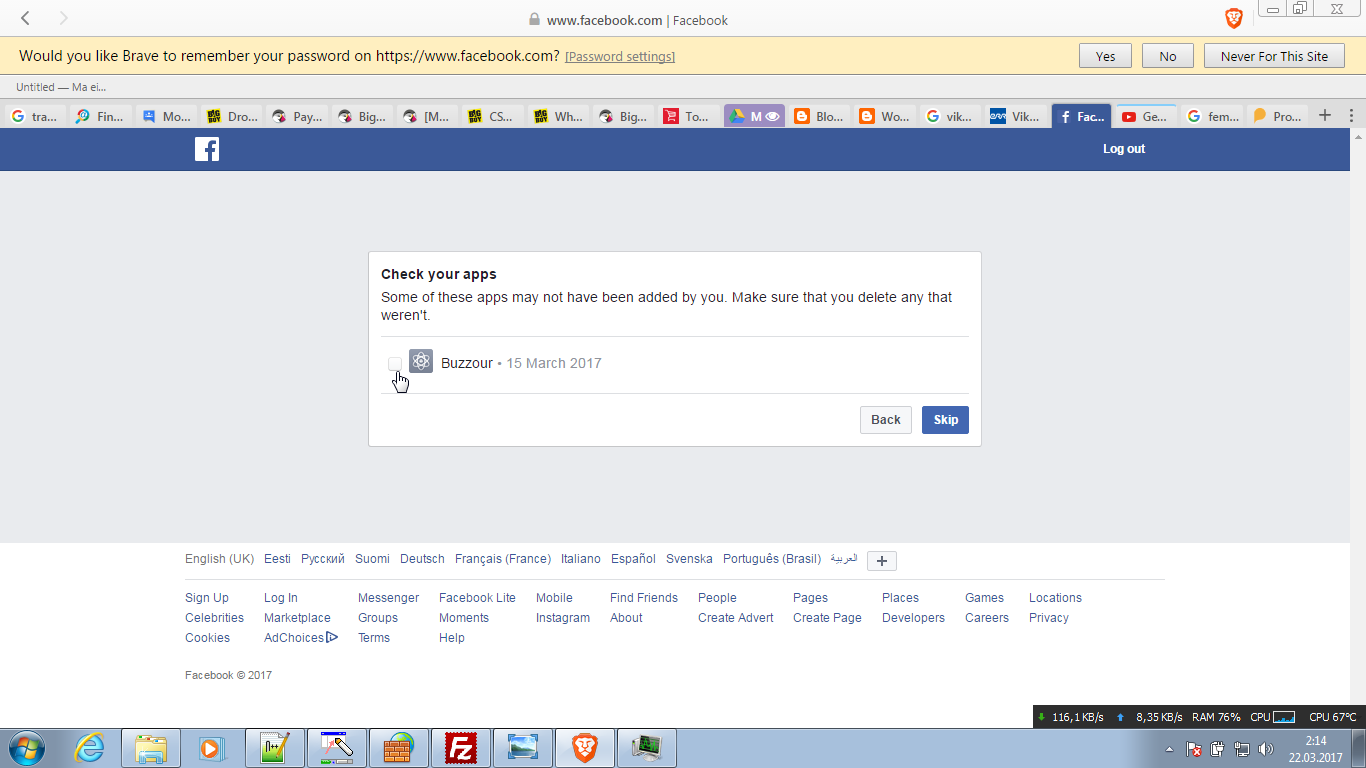Switch to the Google Drive 'M' tab
1366x768 pixels.
[755, 116]
